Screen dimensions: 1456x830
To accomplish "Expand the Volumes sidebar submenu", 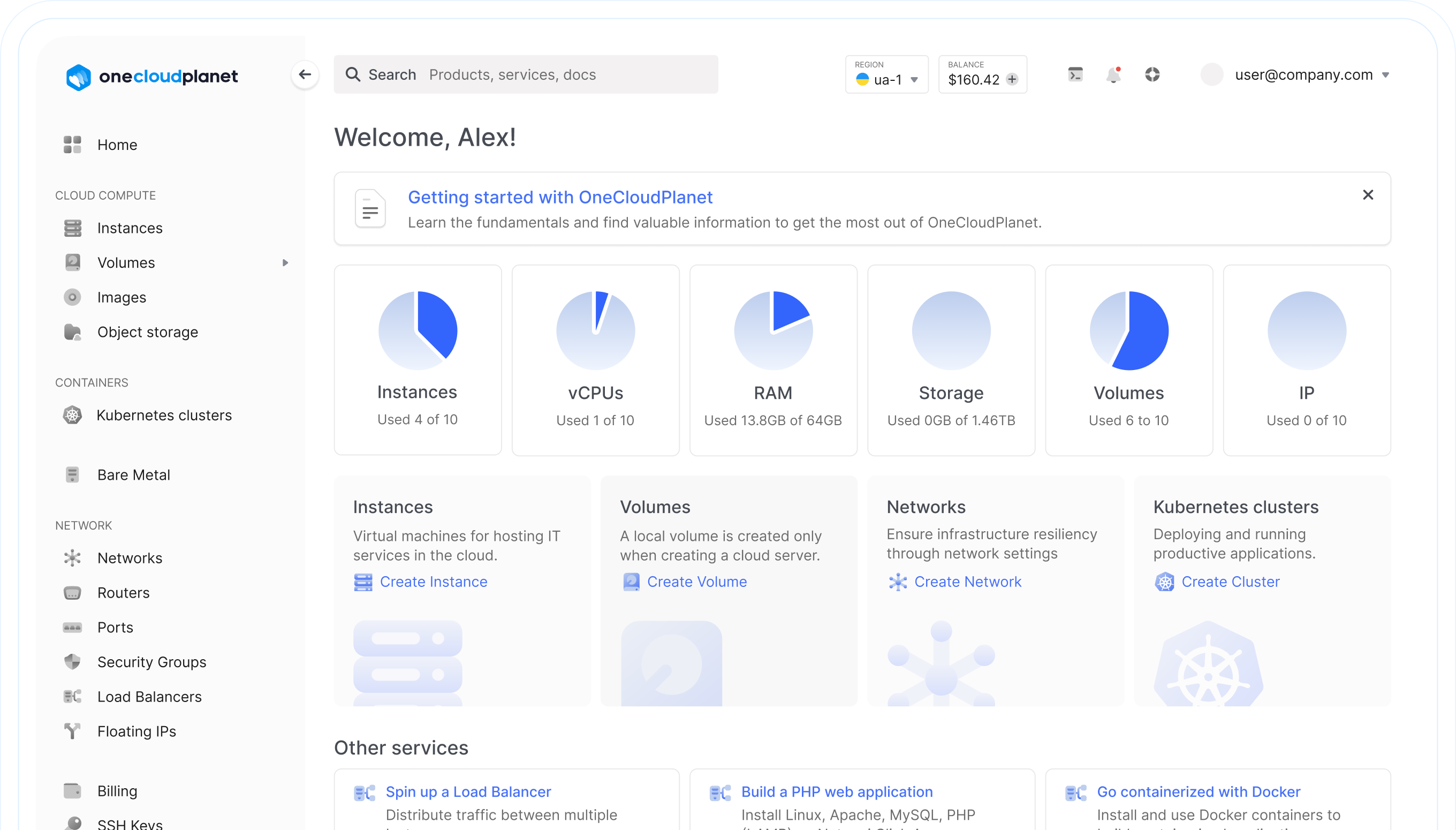I will [x=284, y=262].
